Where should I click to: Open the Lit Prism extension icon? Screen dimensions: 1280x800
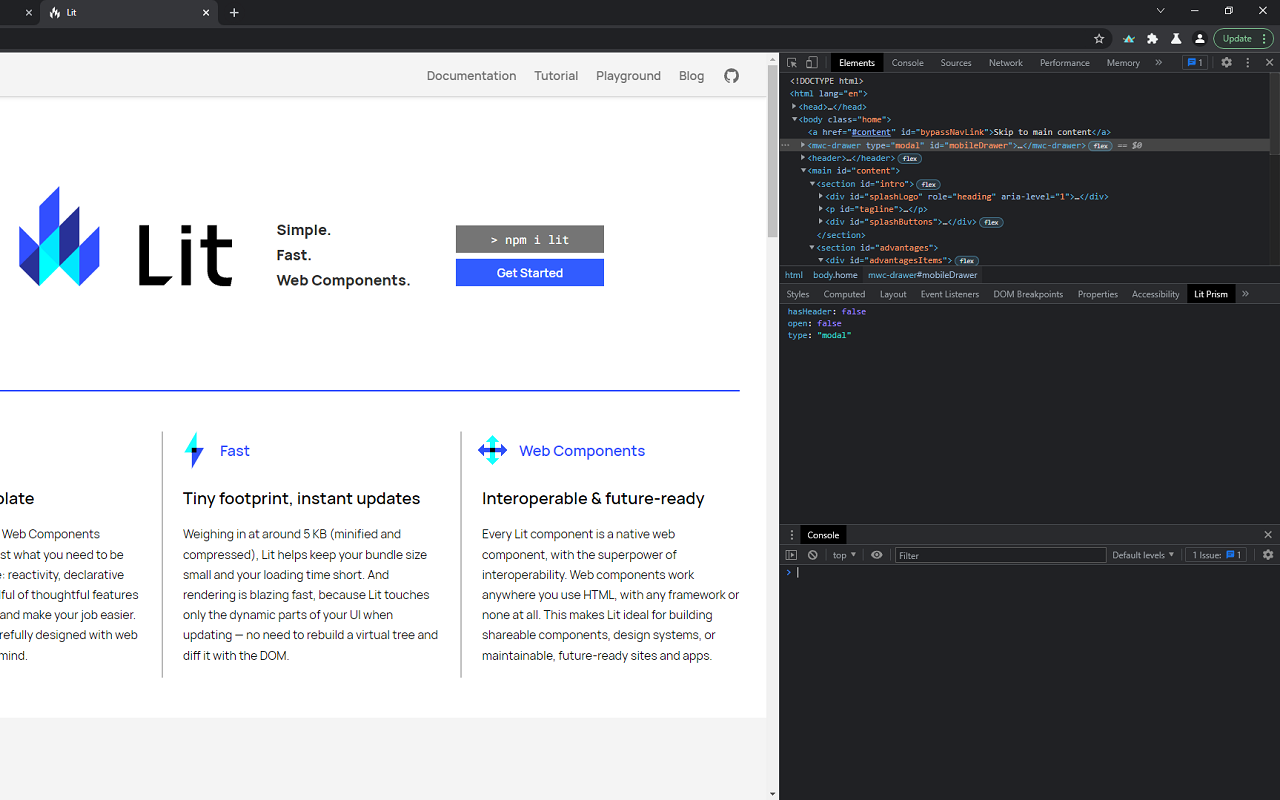pos(1129,39)
